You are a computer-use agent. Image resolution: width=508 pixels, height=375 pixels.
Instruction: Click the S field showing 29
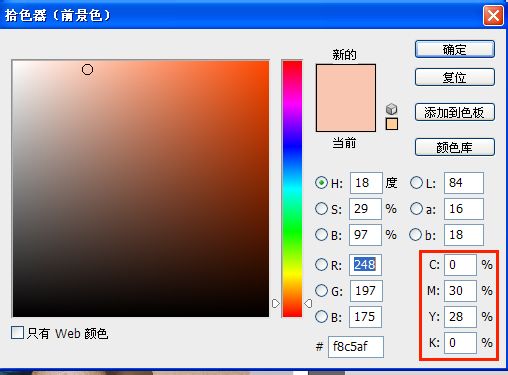[x=365, y=209]
